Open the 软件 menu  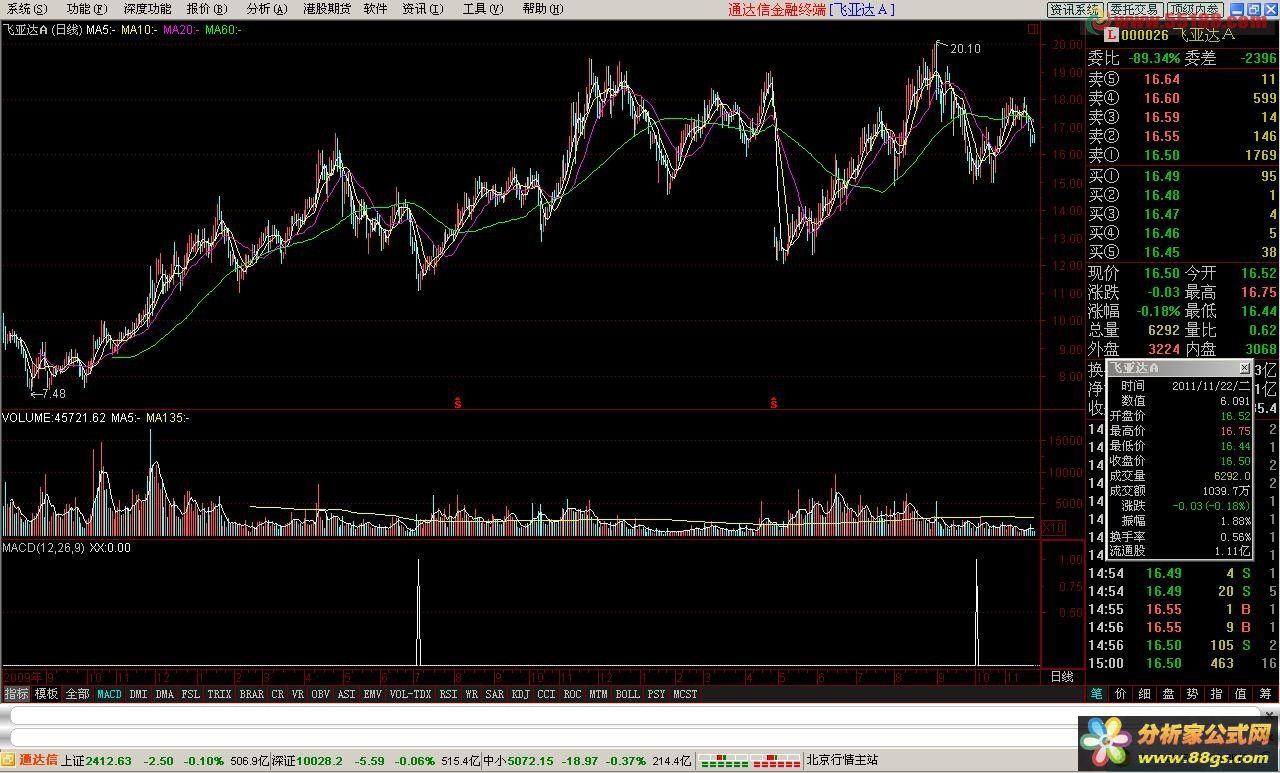[x=375, y=9]
